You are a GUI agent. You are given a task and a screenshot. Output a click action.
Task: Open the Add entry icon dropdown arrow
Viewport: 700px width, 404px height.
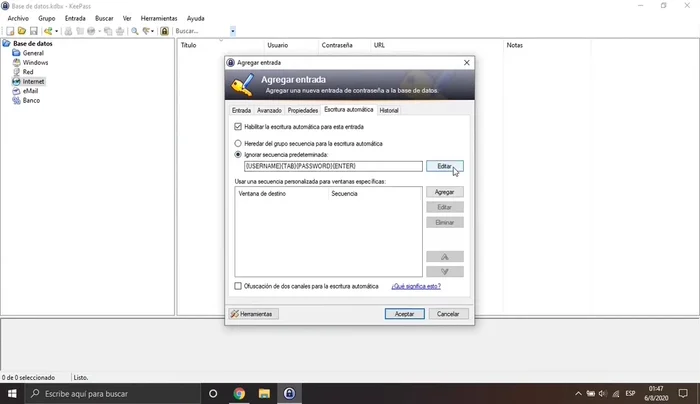tap(56, 31)
